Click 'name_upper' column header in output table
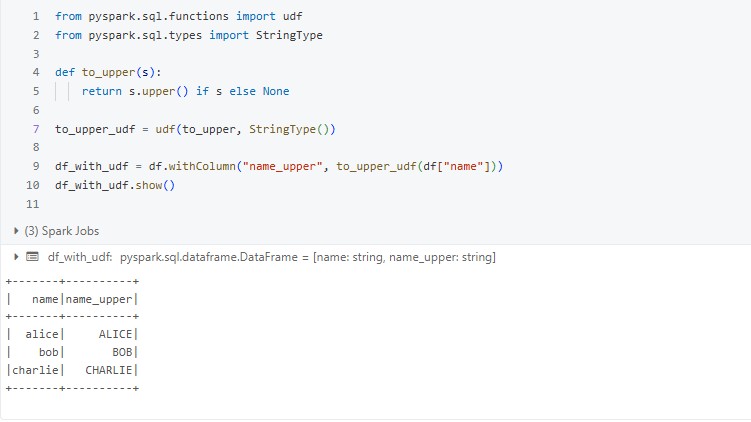Image resolution: width=751 pixels, height=422 pixels. pos(99,299)
